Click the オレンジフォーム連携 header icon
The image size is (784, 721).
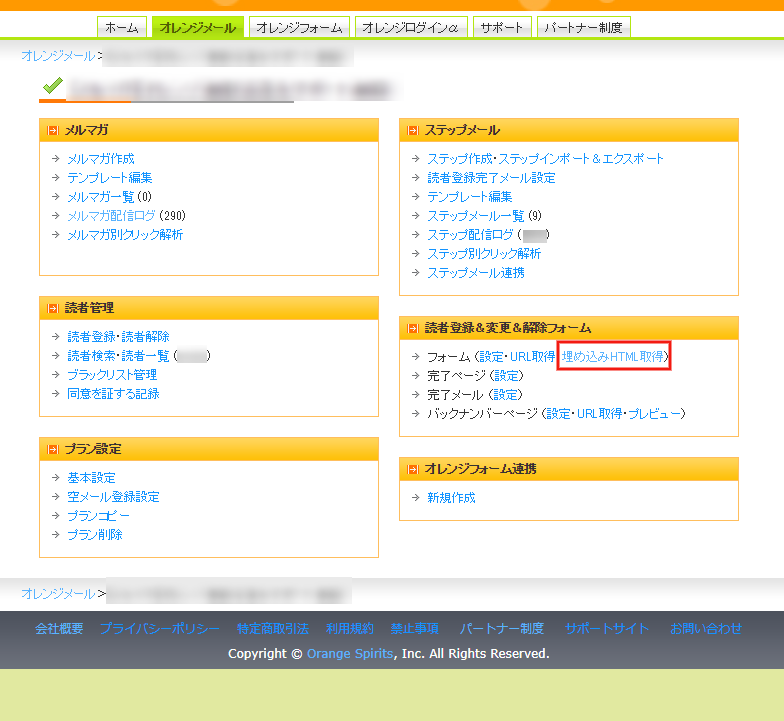(x=412, y=470)
